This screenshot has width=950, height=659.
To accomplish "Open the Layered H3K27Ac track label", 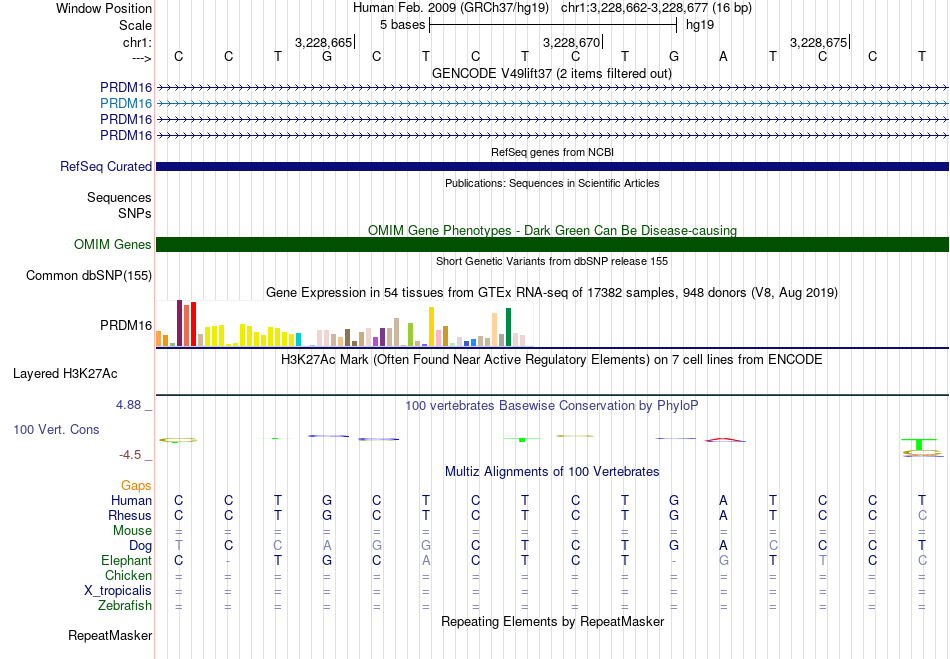I will pos(65,374).
